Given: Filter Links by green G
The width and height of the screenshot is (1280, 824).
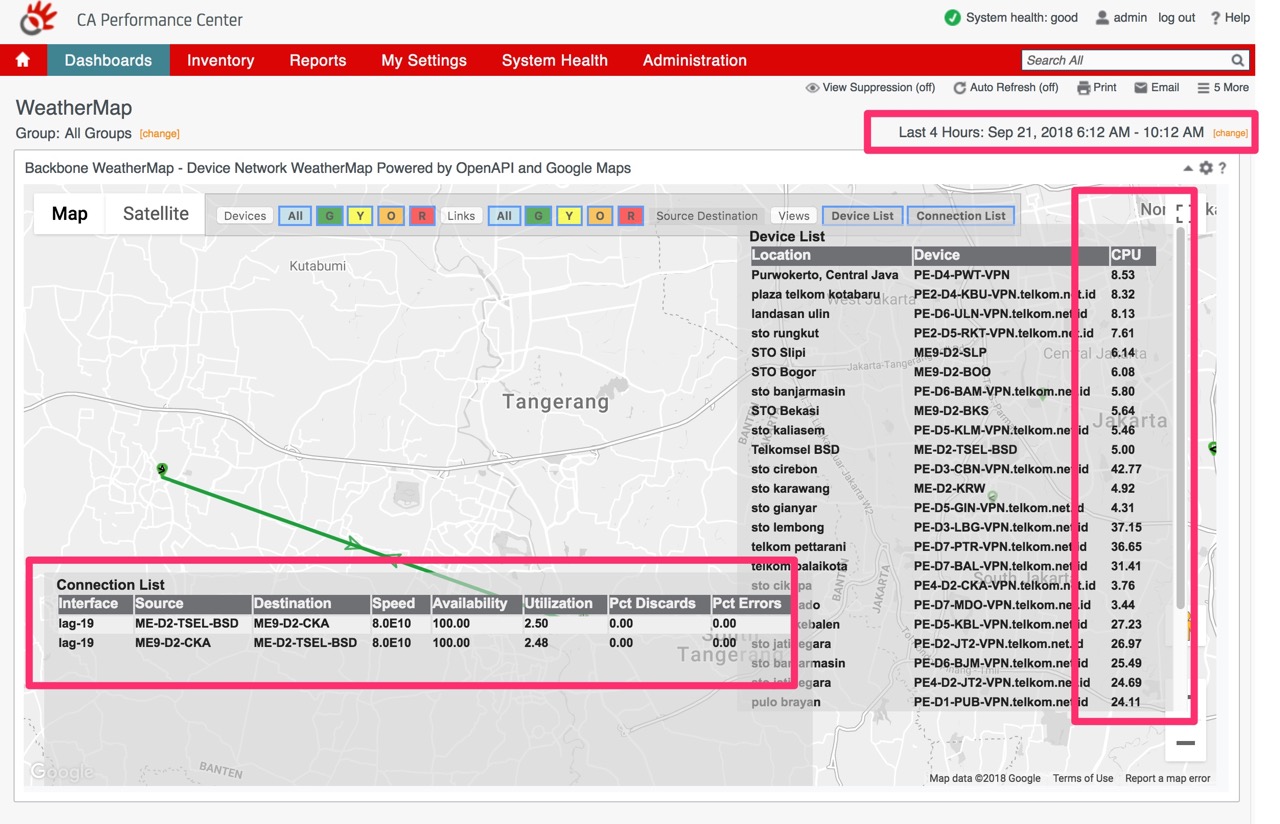Looking at the screenshot, I should 538,216.
